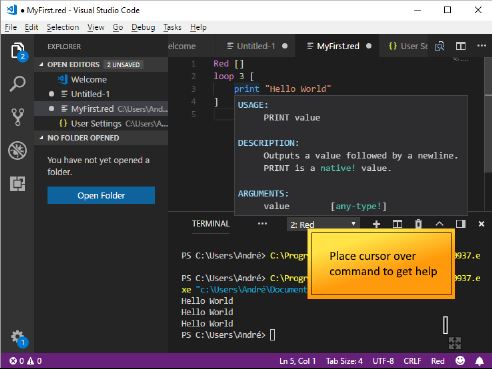Click the editor vertical scrollbar
Screen dimensions: 492x369
(488, 133)
